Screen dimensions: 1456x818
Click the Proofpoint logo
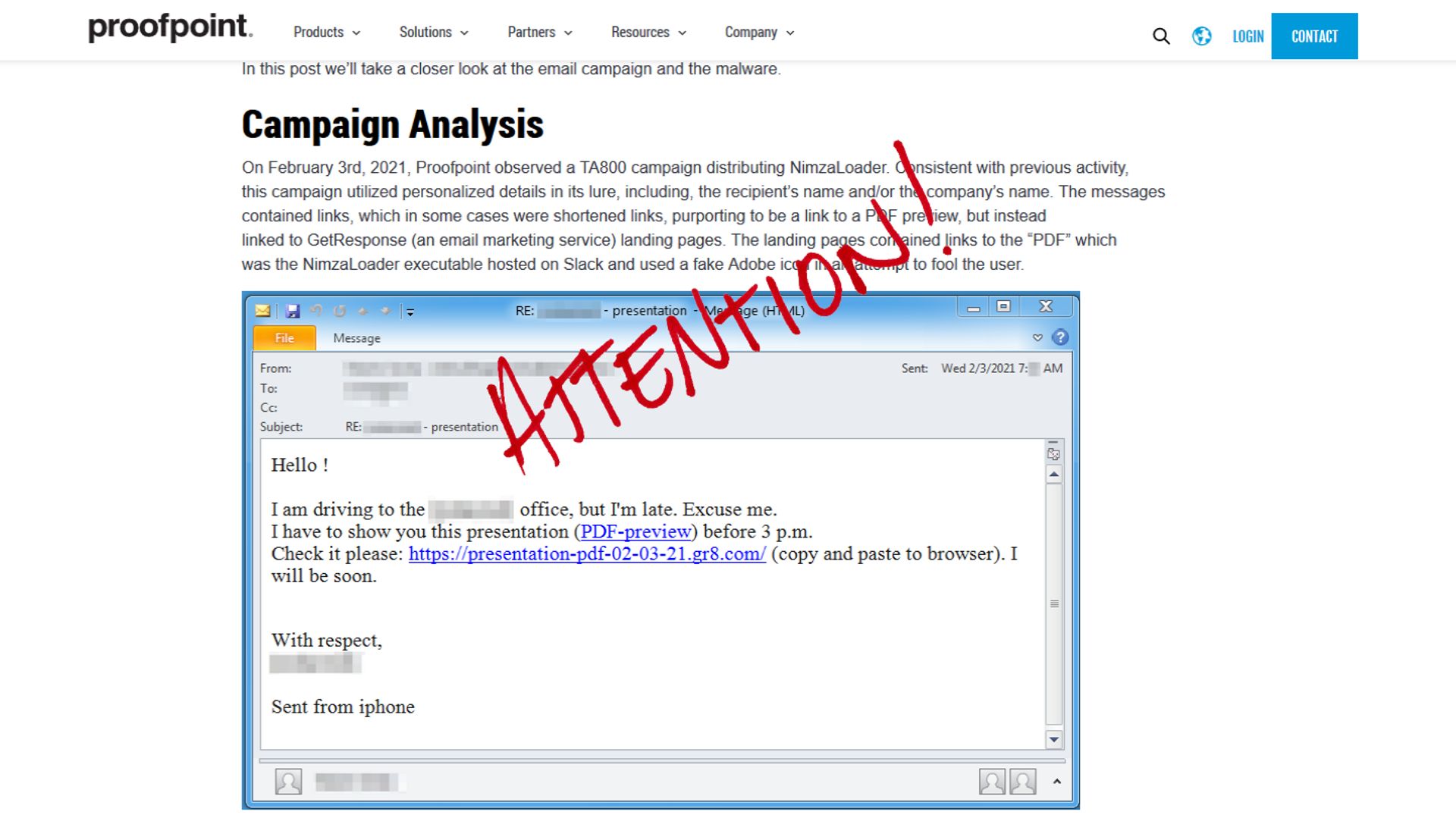click(171, 27)
